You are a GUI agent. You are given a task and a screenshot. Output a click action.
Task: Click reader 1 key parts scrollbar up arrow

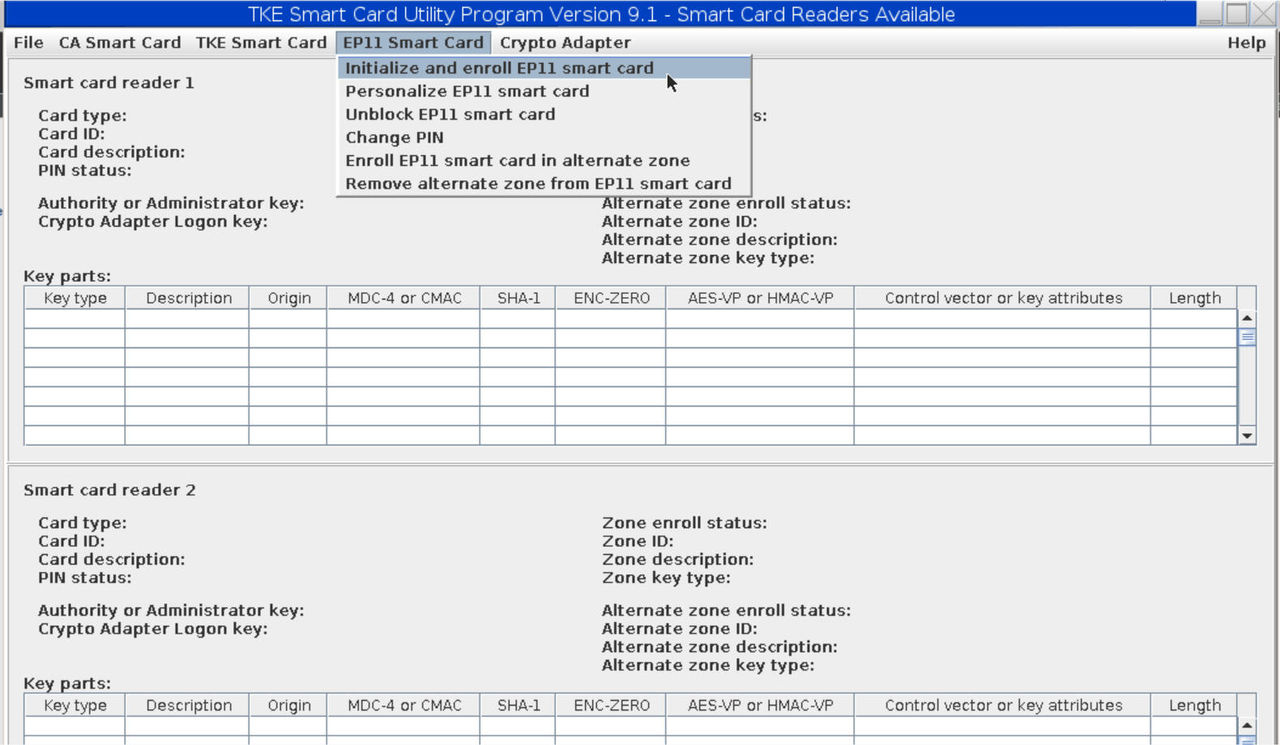pos(1247,318)
